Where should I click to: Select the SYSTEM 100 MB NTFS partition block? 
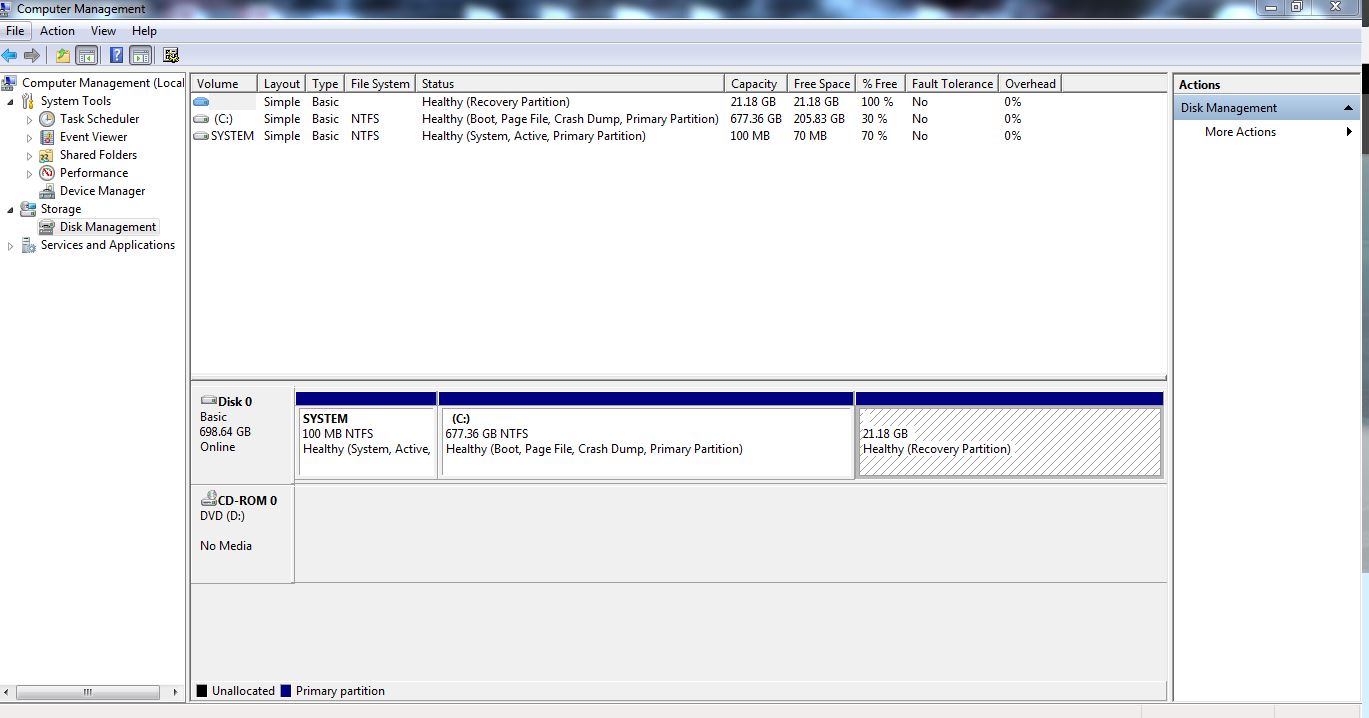point(366,435)
